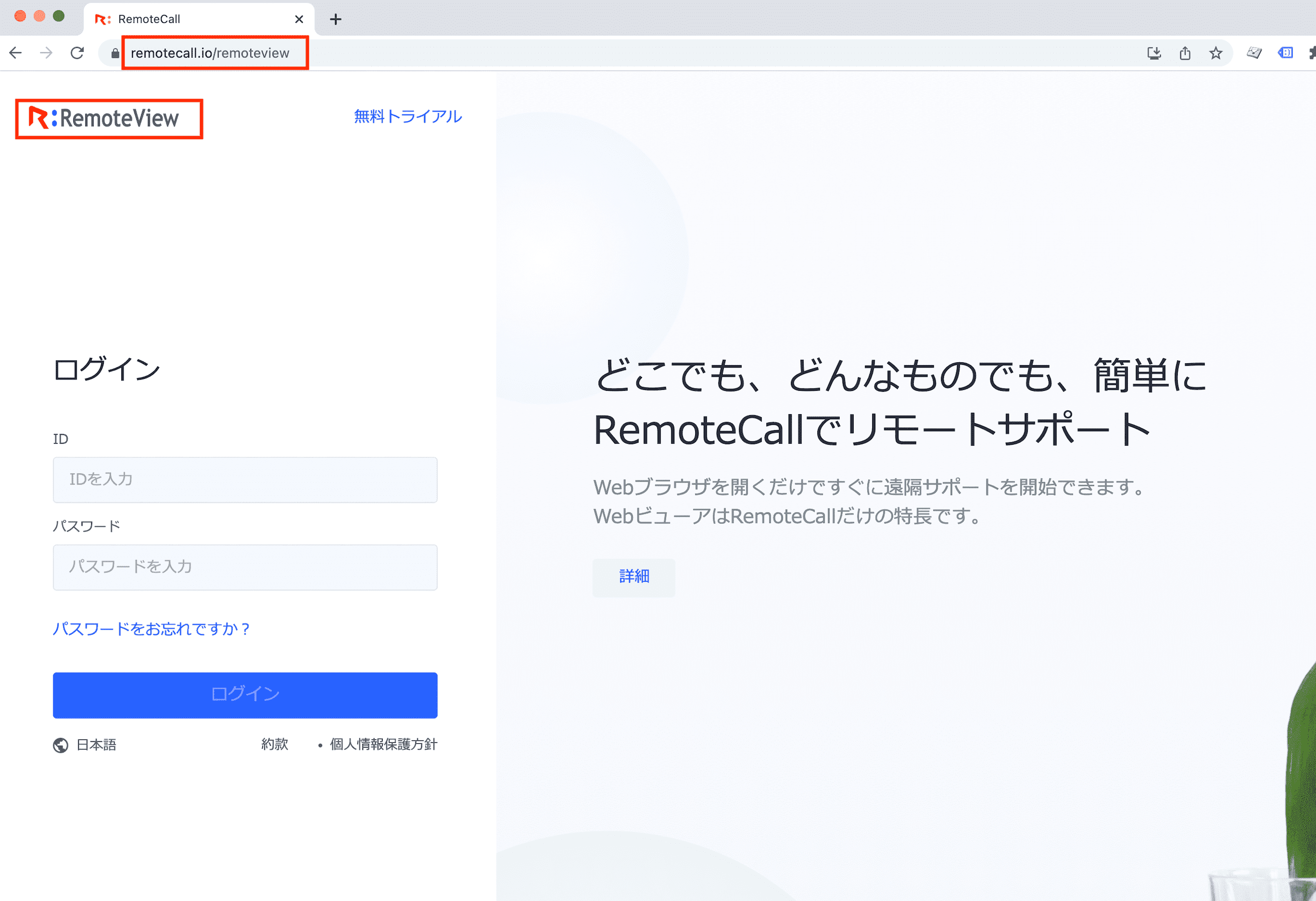
Task: Click the share icon in address bar
Action: point(1185,53)
